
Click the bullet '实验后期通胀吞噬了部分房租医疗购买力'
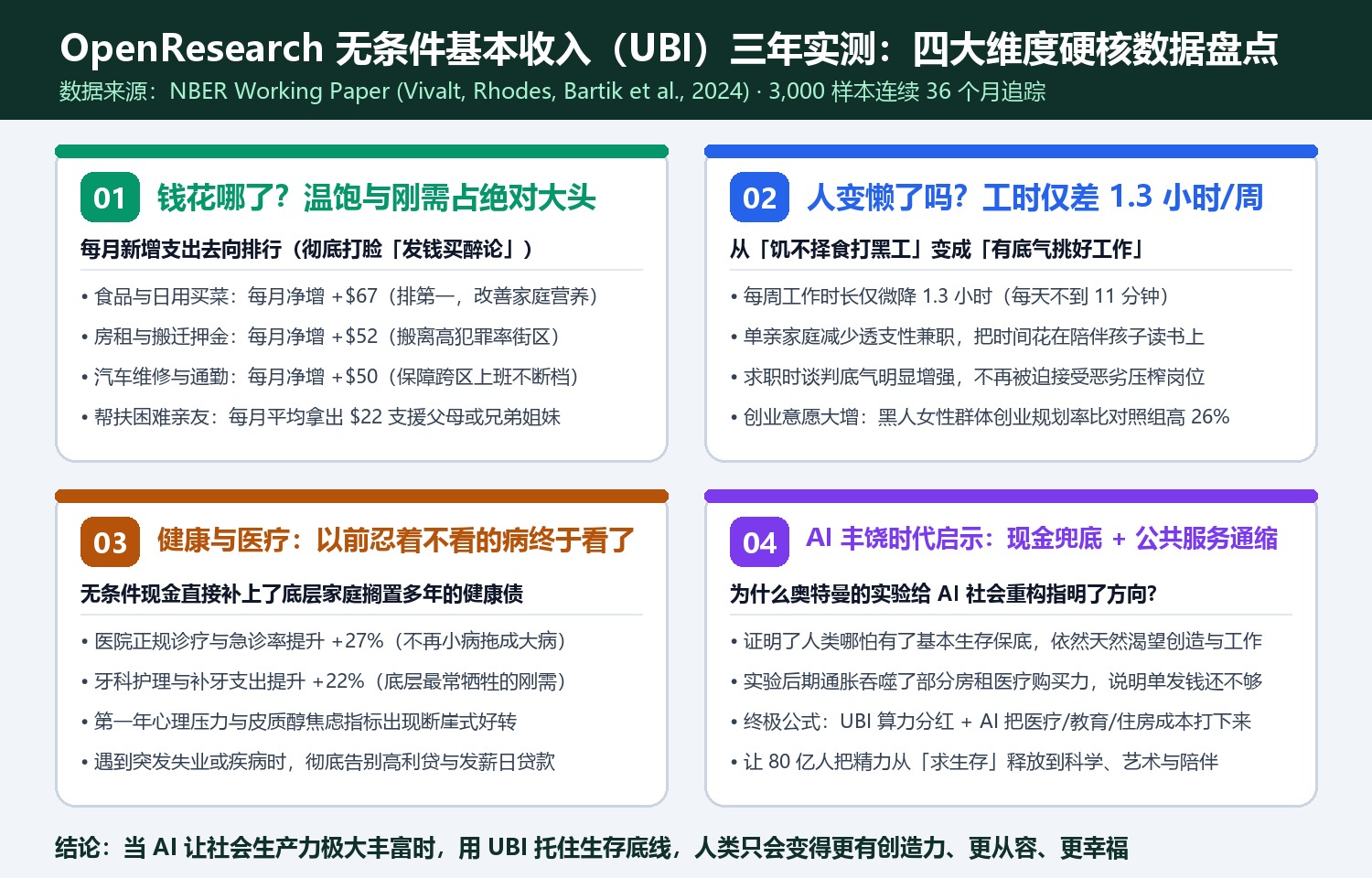996,681
